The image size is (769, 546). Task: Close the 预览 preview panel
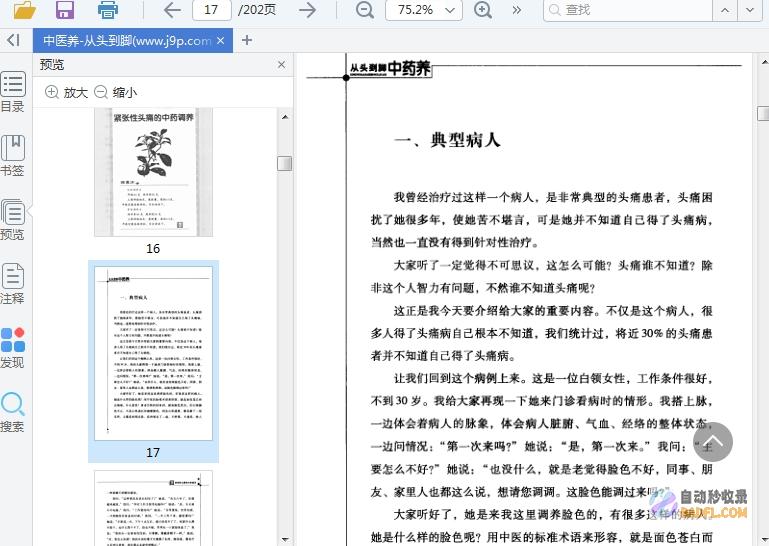281,64
